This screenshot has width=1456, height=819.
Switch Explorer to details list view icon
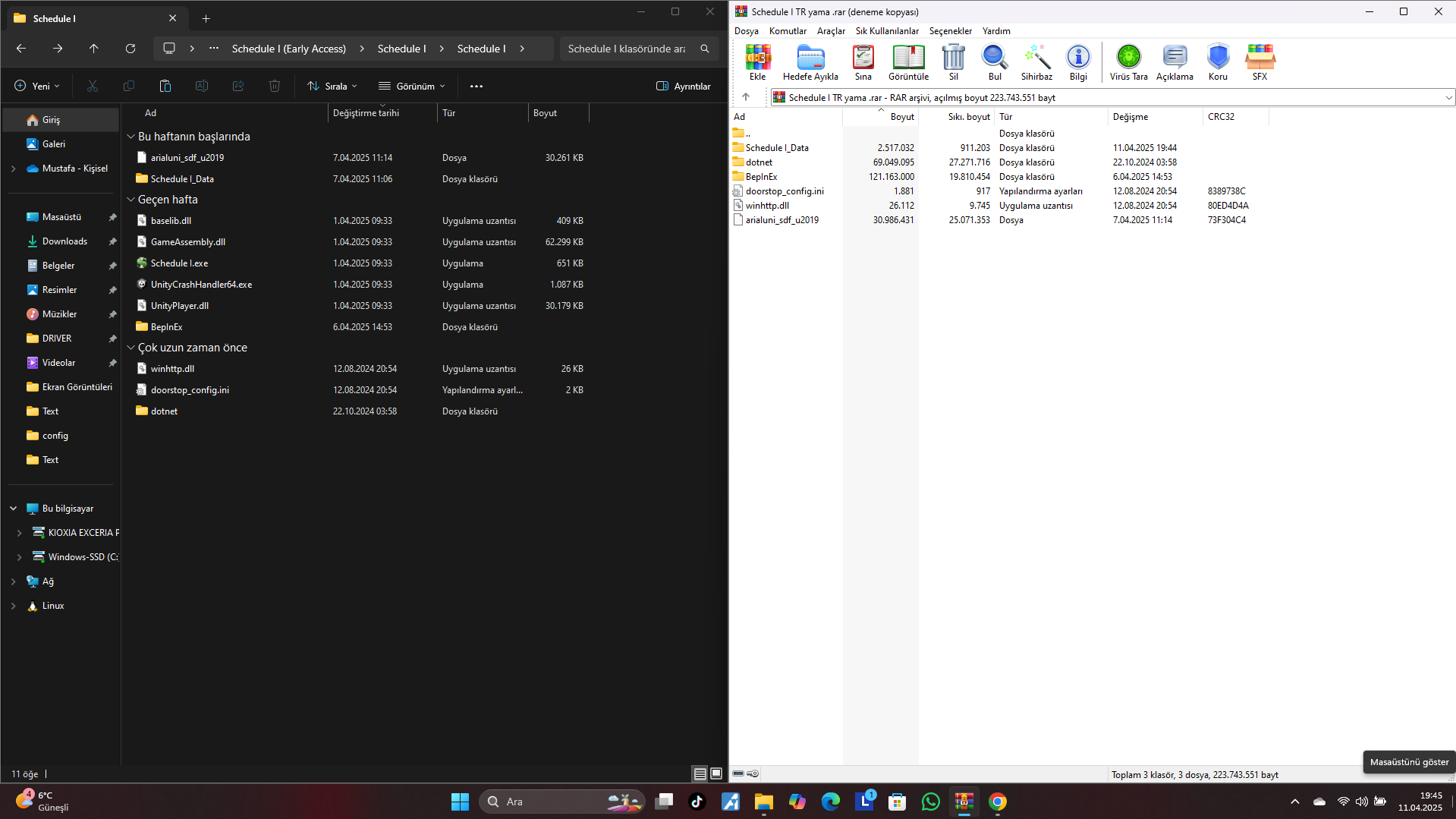(700, 773)
